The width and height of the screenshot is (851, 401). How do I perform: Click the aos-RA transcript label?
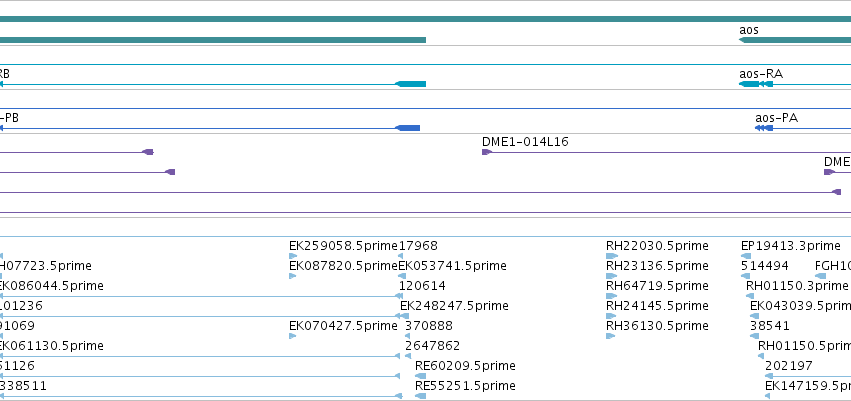pyautogui.click(x=761, y=74)
